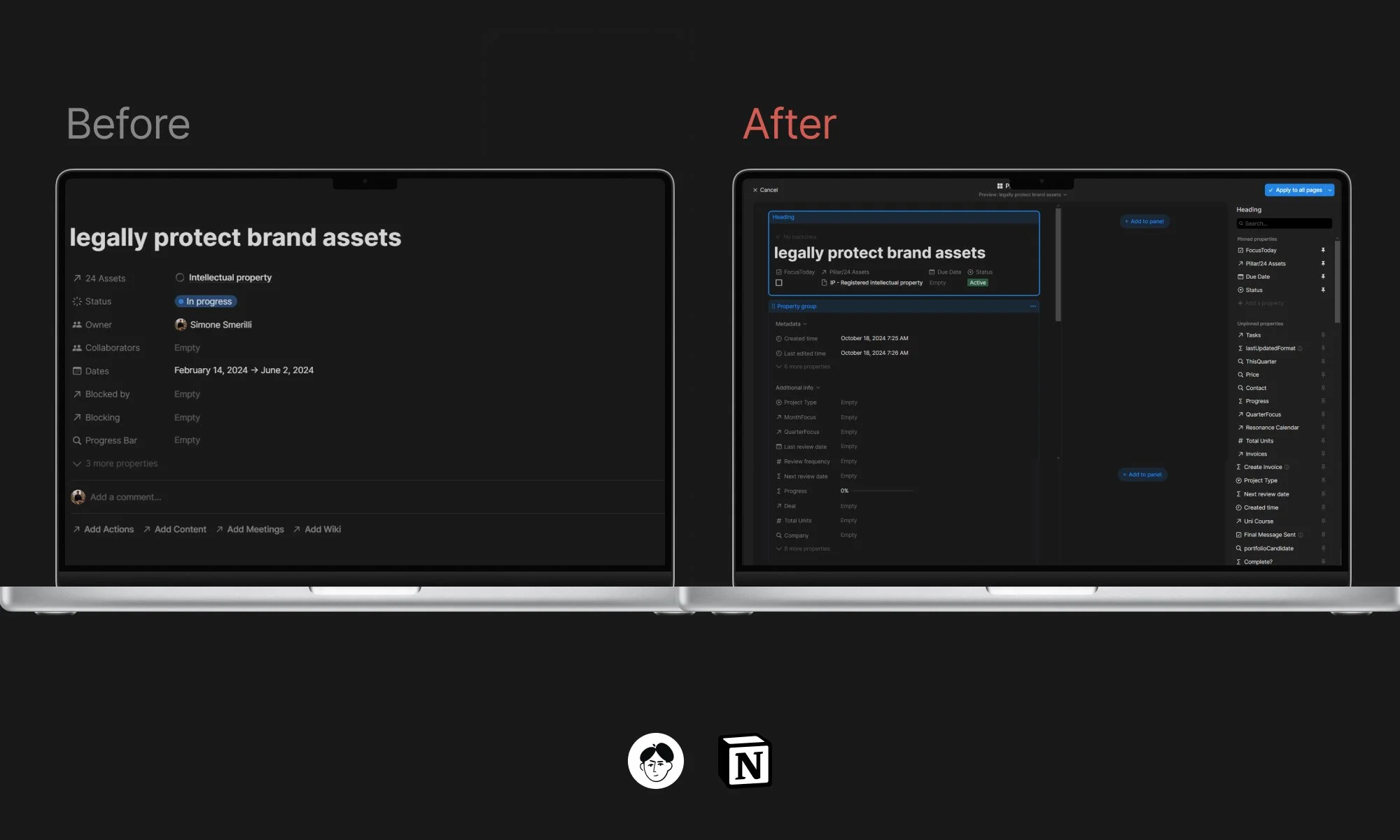Screen dimensions: 1400x840
Task: Click the Add a comment field
Action: [126, 497]
